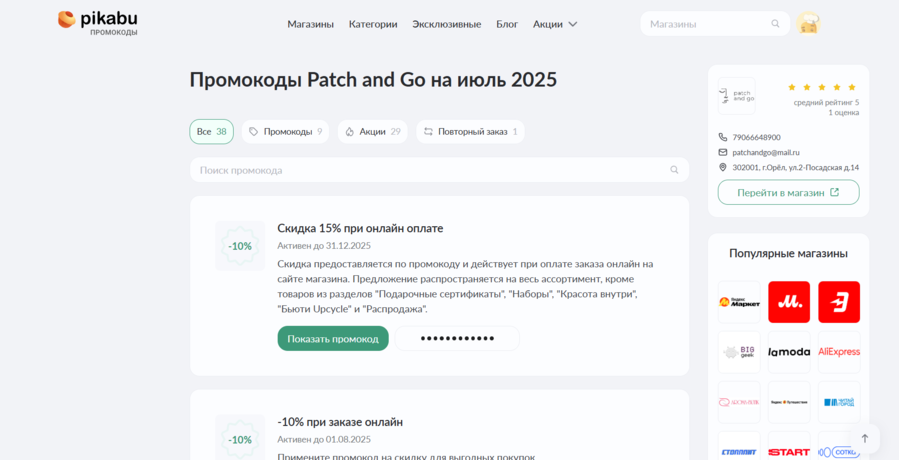Click the five-star rating of the store
899x460 pixels.
pyautogui.click(x=822, y=87)
